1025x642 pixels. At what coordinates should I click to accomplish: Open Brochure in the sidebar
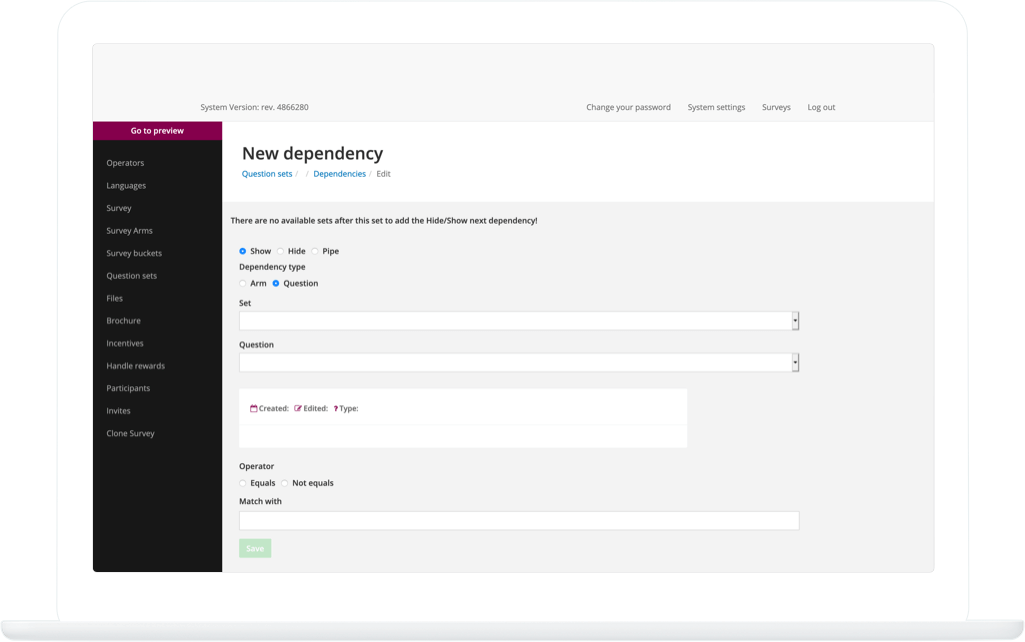click(124, 321)
